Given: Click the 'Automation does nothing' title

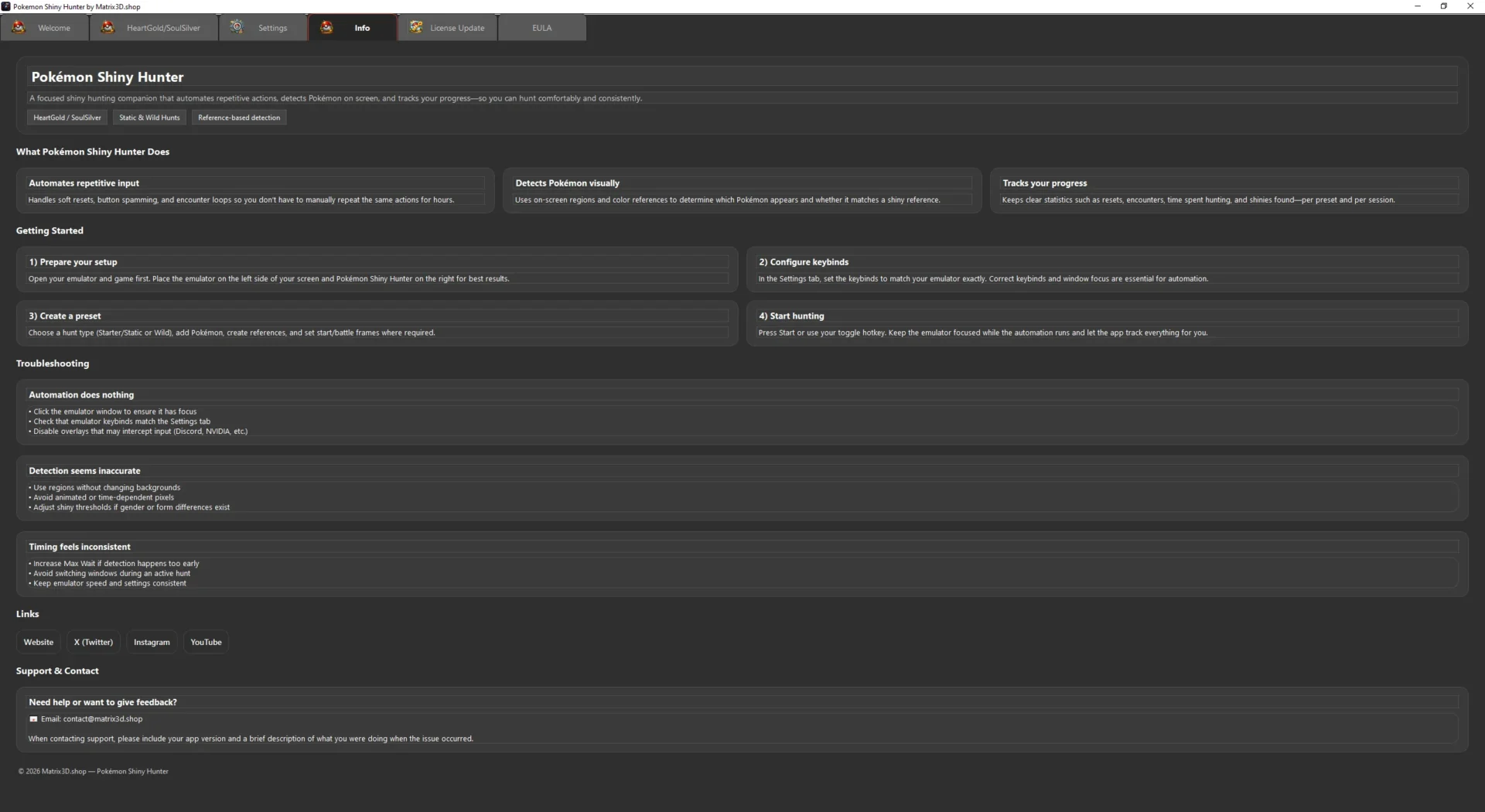Looking at the screenshot, I should [81, 395].
